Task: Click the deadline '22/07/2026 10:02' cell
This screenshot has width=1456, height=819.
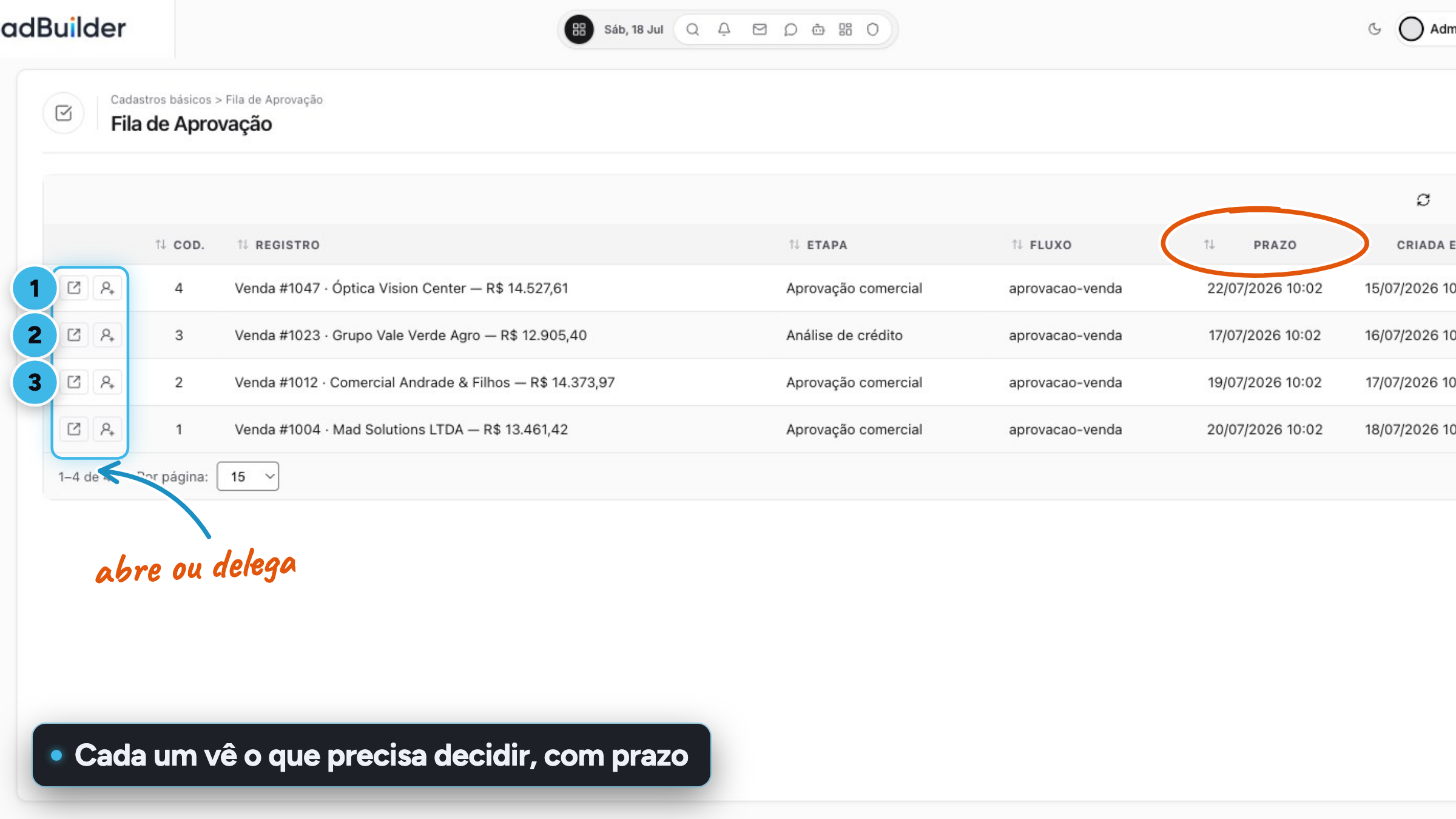Action: [1264, 288]
